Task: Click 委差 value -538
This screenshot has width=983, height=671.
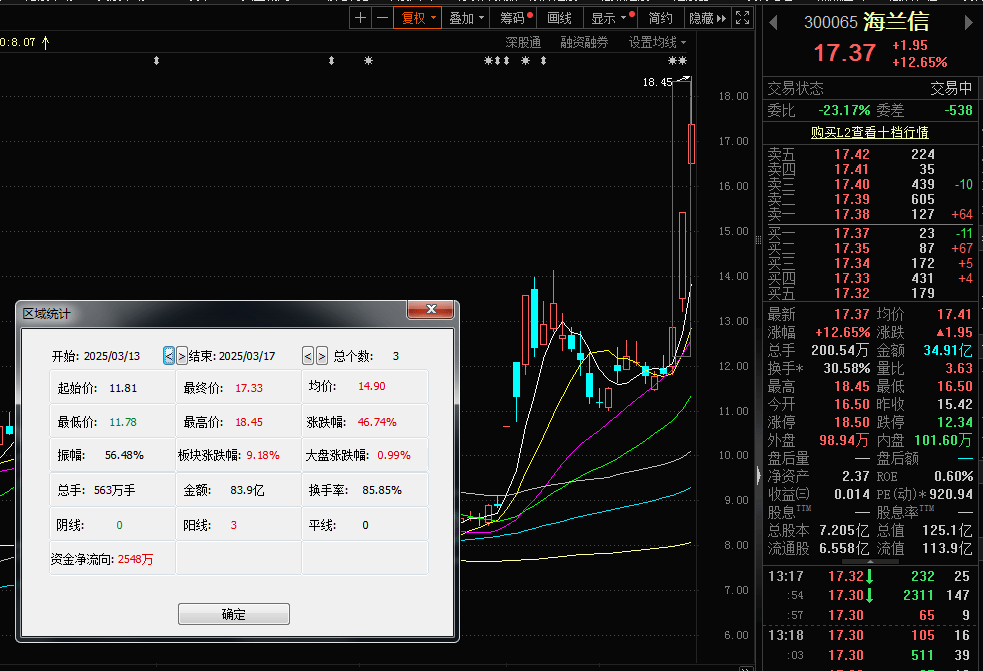Action: (959, 110)
